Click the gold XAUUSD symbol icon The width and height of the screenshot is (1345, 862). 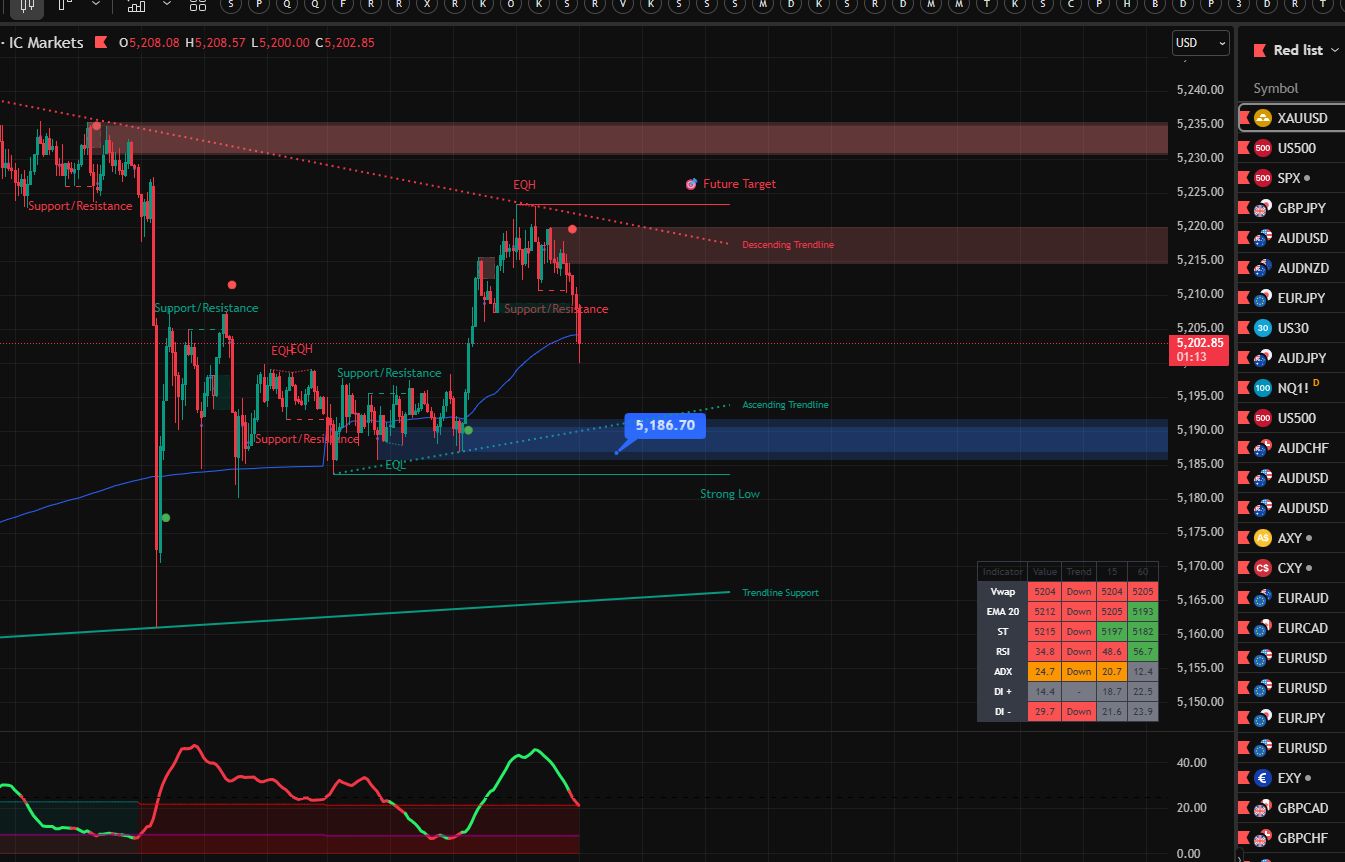pyautogui.click(x=1262, y=118)
